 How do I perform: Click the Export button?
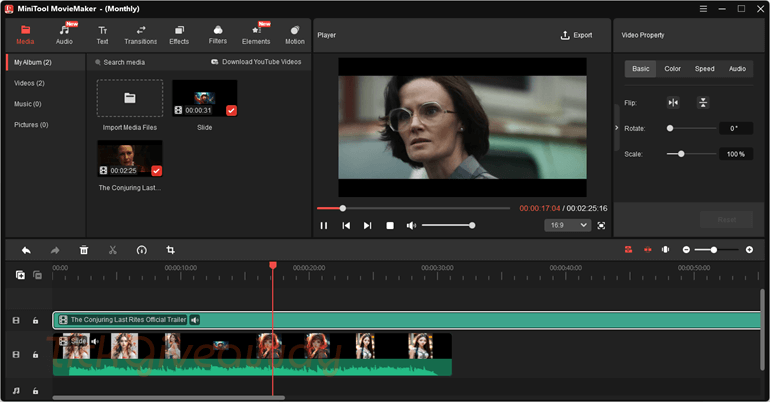[577, 35]
